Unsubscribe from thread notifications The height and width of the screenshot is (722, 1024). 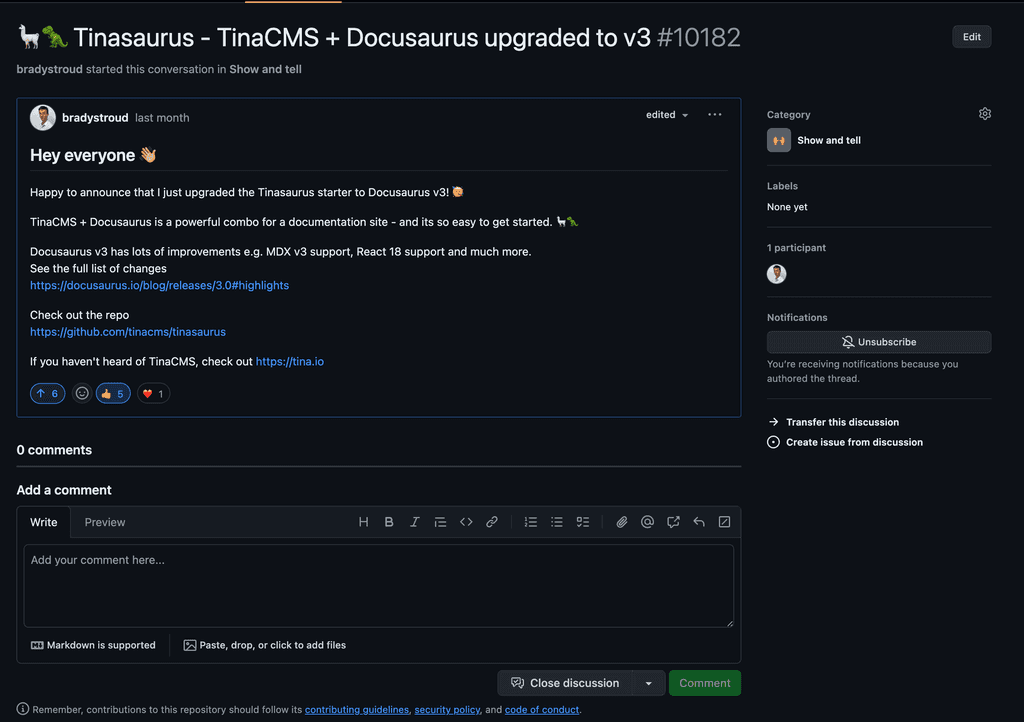click(x=878, y=341)
